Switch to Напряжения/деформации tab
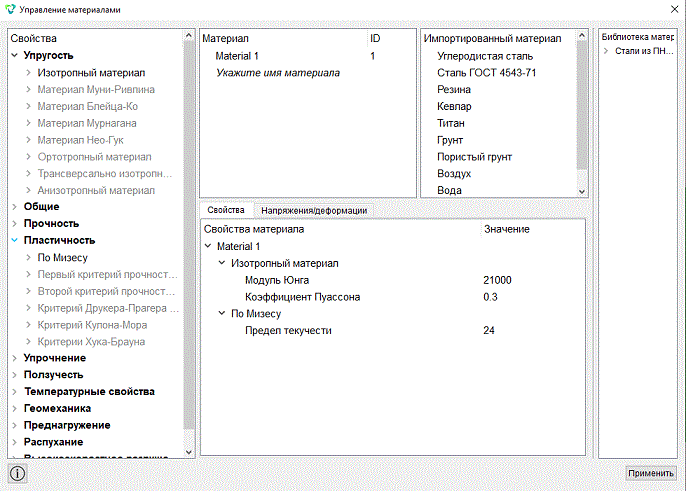686x491 pixels. [314, 210]
